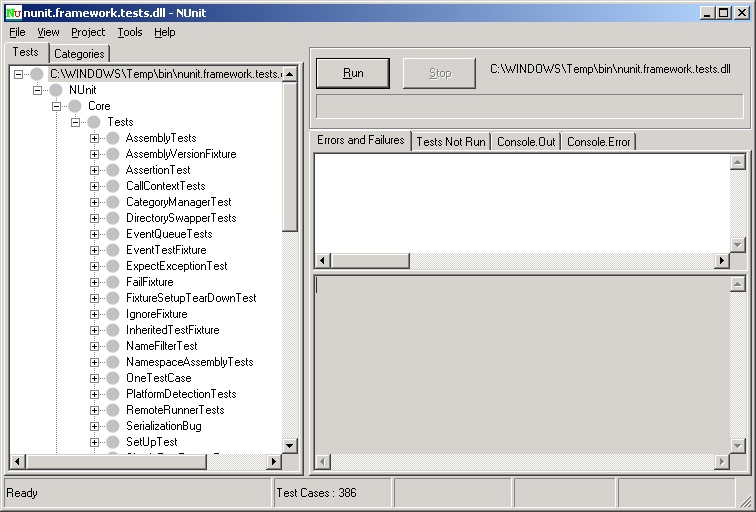Minimize the NUnit window
Image resolution: width=756 pixels, height=512 pixels.
tap(707, 13)
